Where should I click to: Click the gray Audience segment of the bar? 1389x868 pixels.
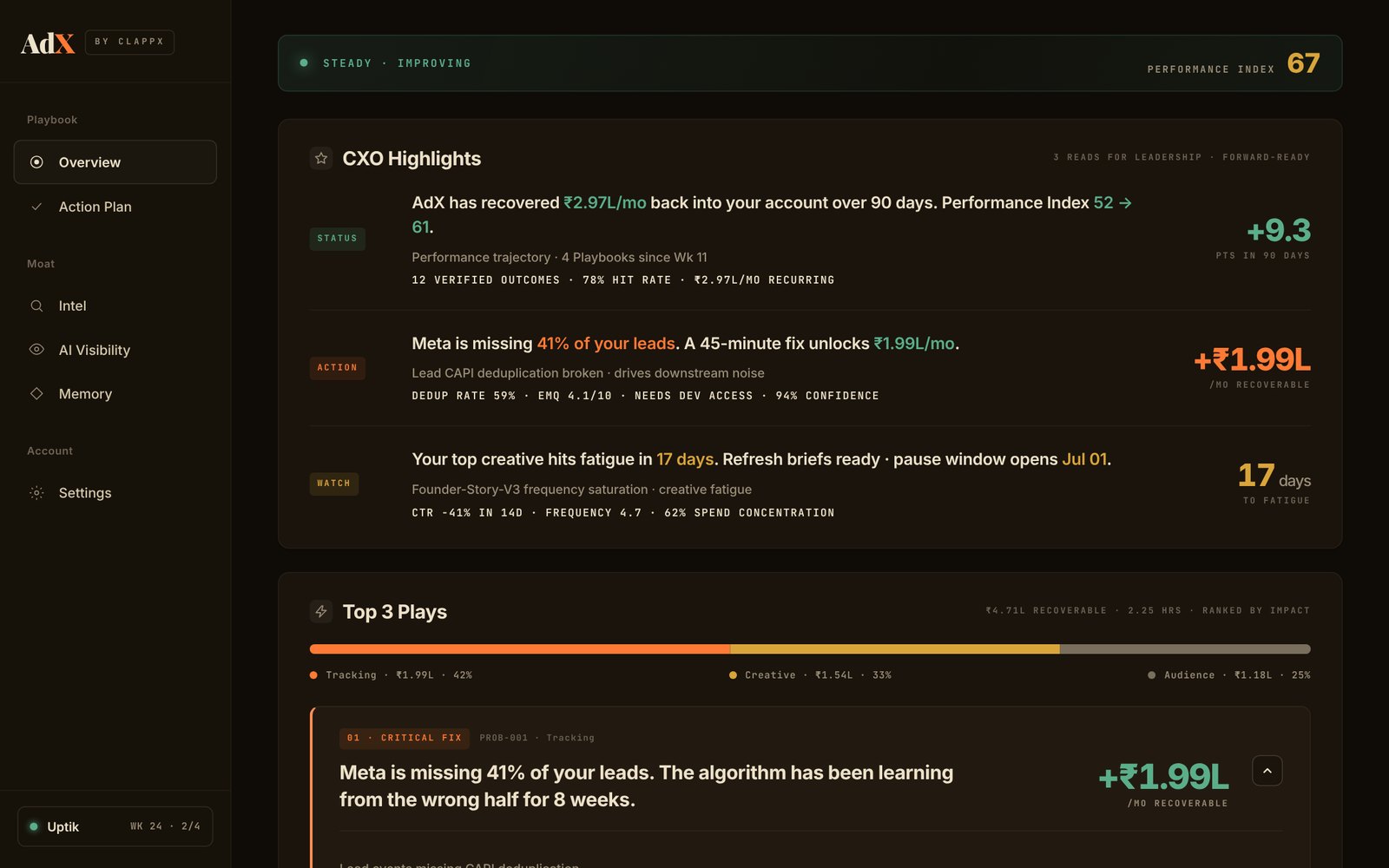click(1185, 649)
